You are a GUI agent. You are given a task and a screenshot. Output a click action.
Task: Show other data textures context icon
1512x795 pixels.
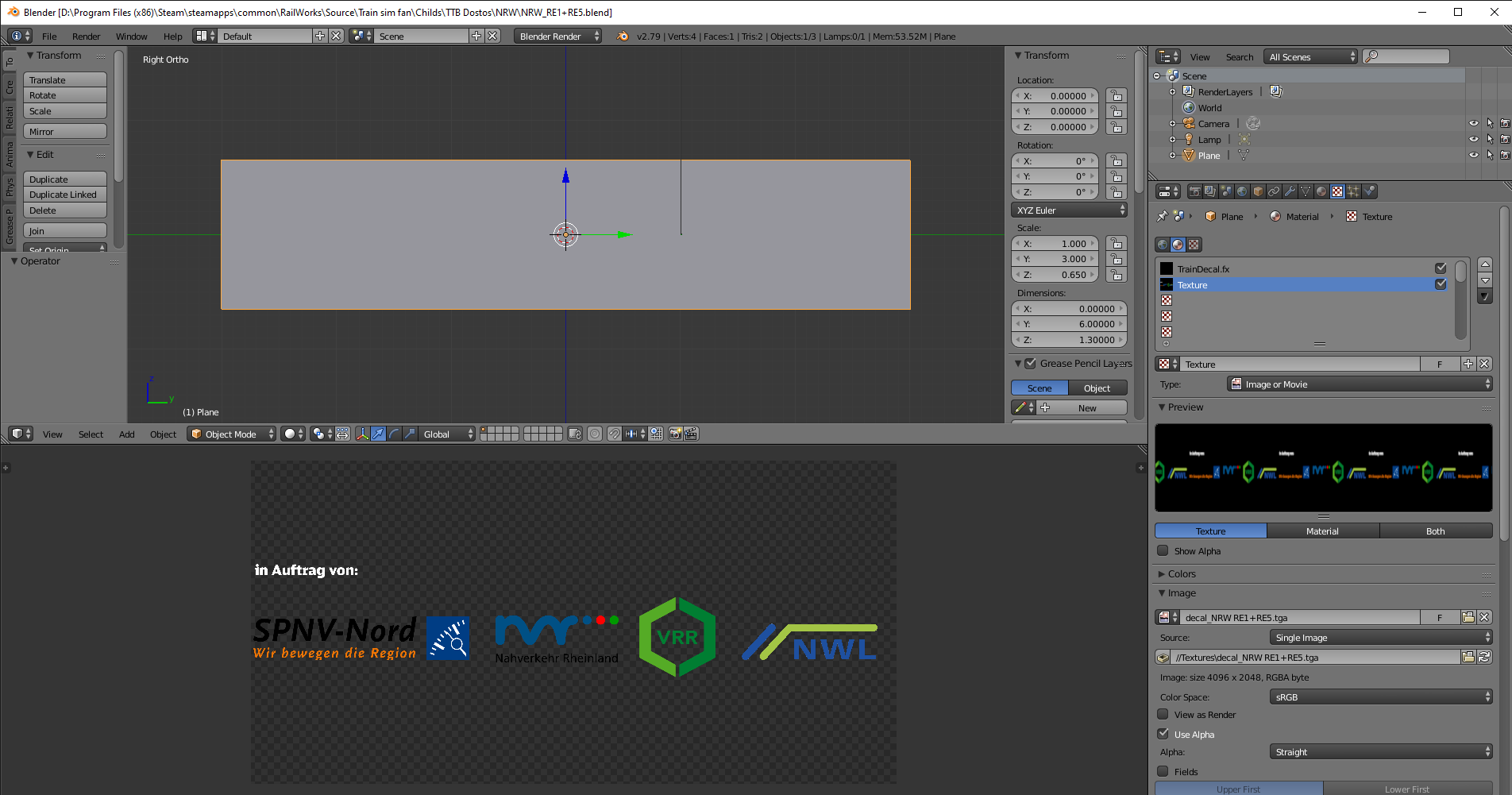pos(1194,245)
